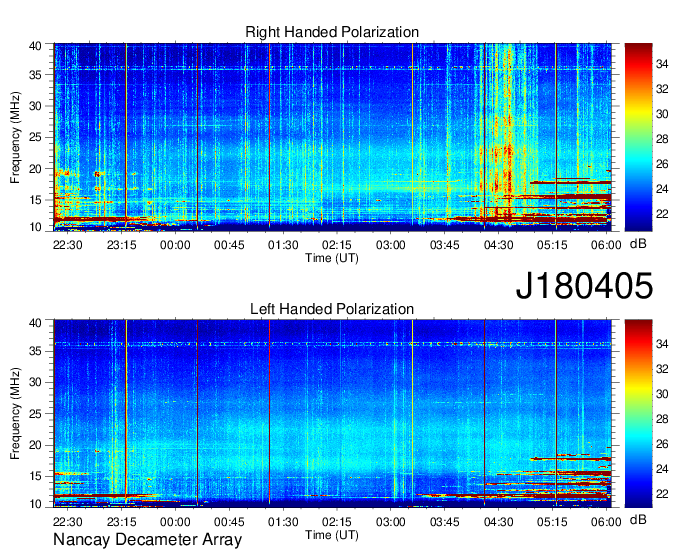Click Time (UT) label under Right Handed plot
Image resolution: width=680 pixels, height=552 pixels.
pos(332,258)
